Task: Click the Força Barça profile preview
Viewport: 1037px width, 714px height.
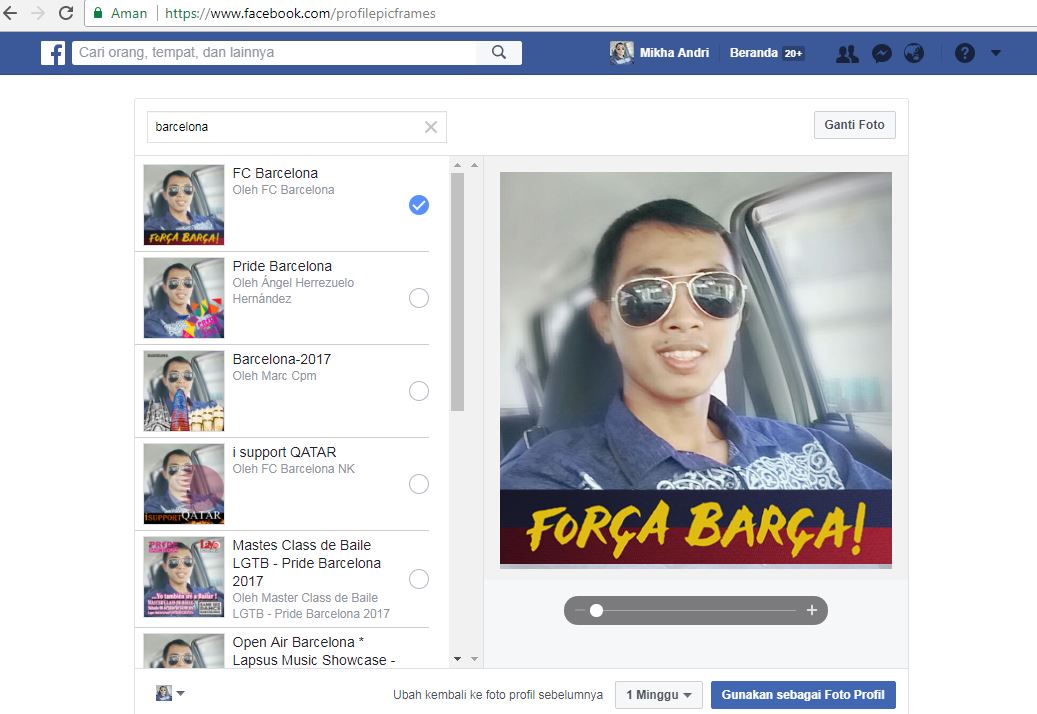Action: pyautogui.click(x=696, y=370)
